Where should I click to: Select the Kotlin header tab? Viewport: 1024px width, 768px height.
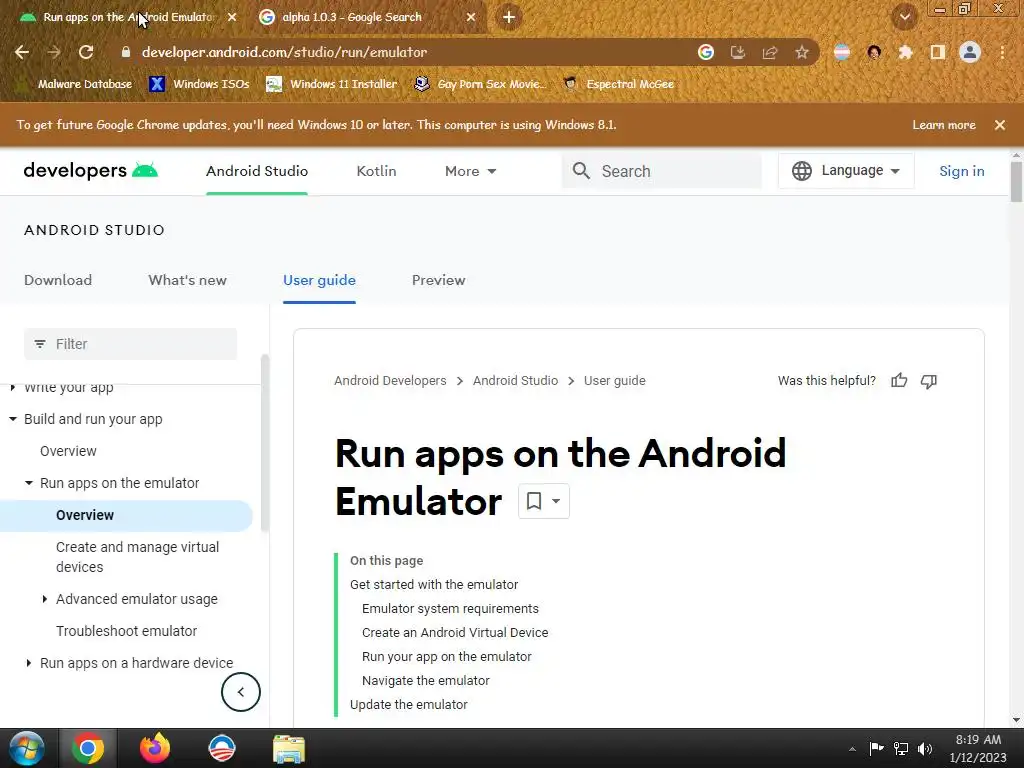376,171
